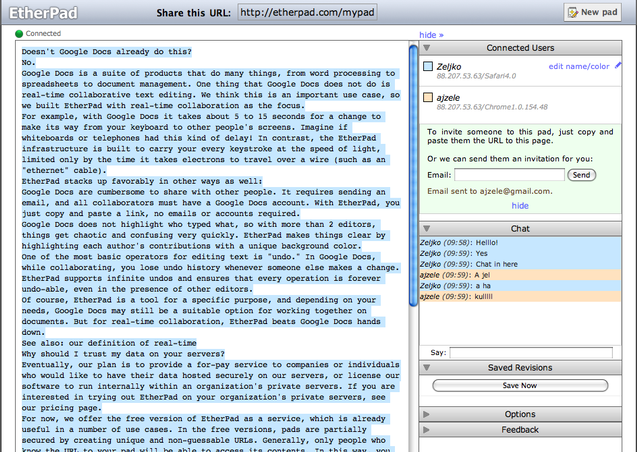
Task: Click user name ajzele in Connected Users
Action: [x=448, y=98]
